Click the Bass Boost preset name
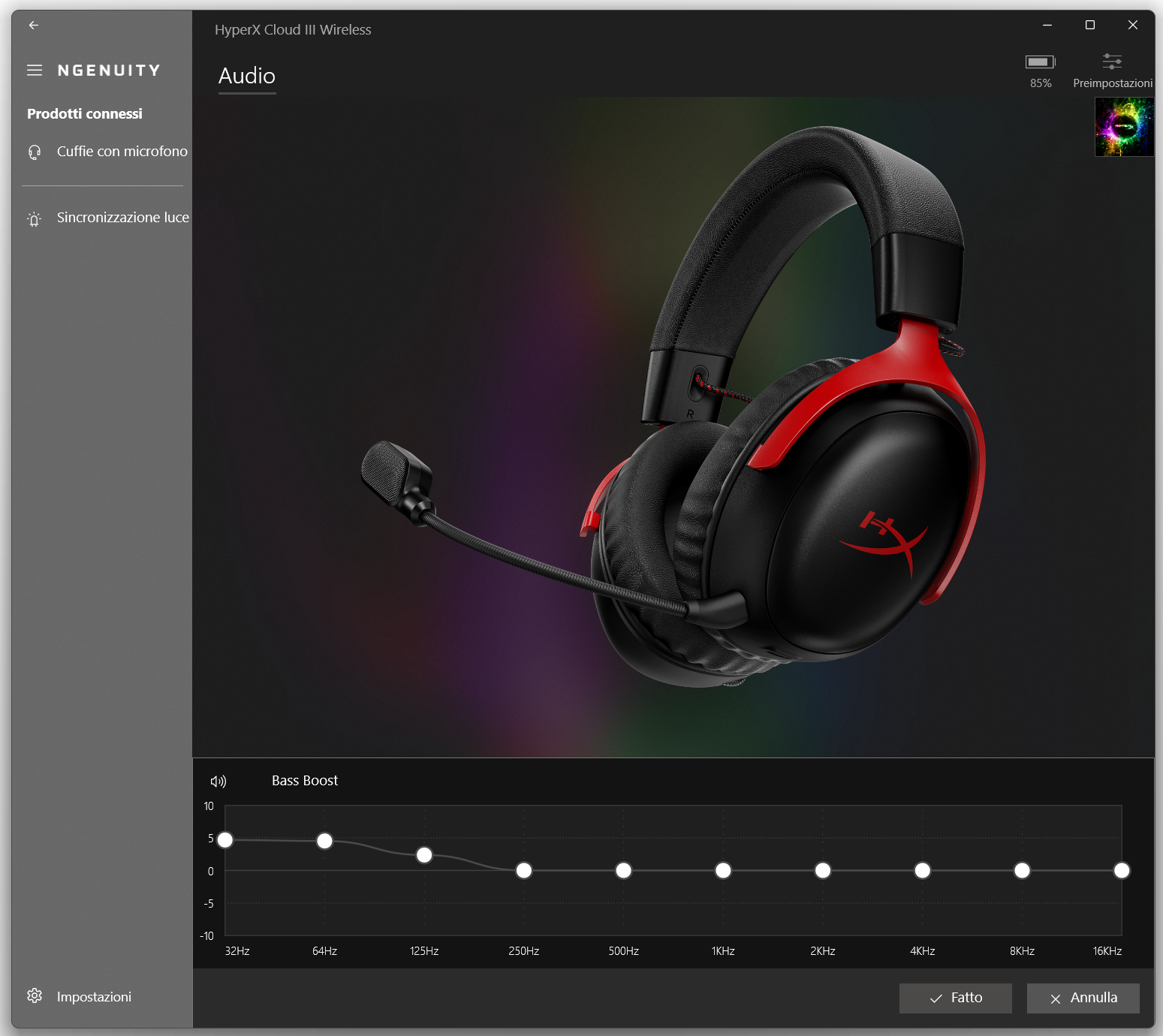This screenshot has height=1036, width=1163. (305, 781)
